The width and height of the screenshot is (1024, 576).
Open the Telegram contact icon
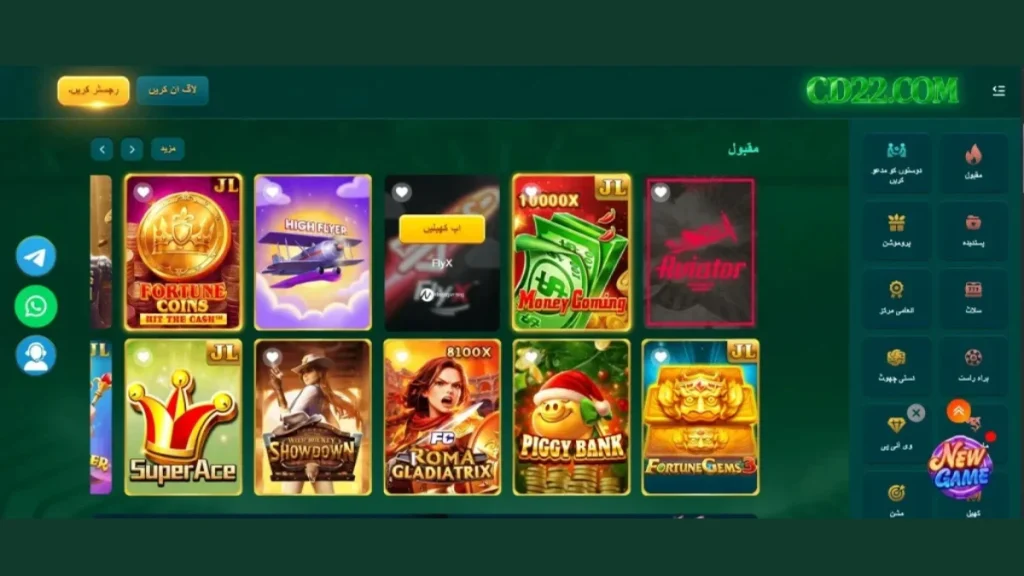(x=36, y=256)
